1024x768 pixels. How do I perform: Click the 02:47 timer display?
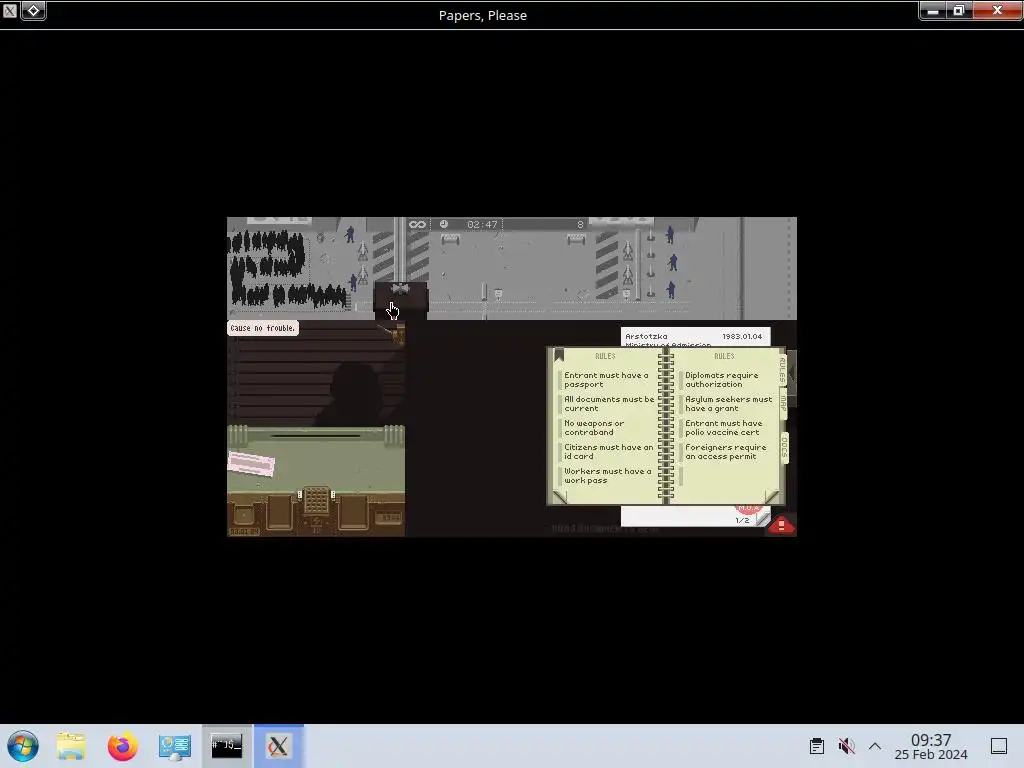[x=482, y=225]
